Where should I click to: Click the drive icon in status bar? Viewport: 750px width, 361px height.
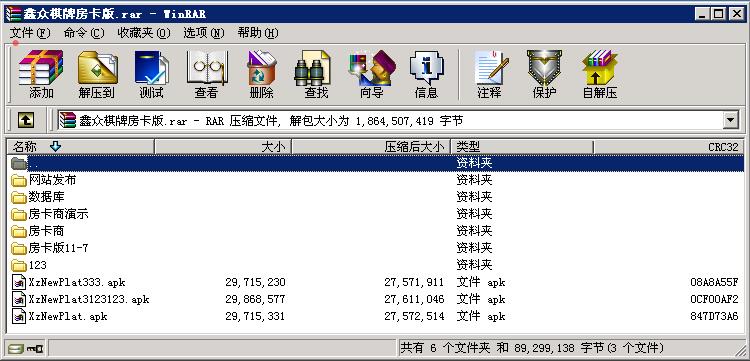[x=16, y=349]
